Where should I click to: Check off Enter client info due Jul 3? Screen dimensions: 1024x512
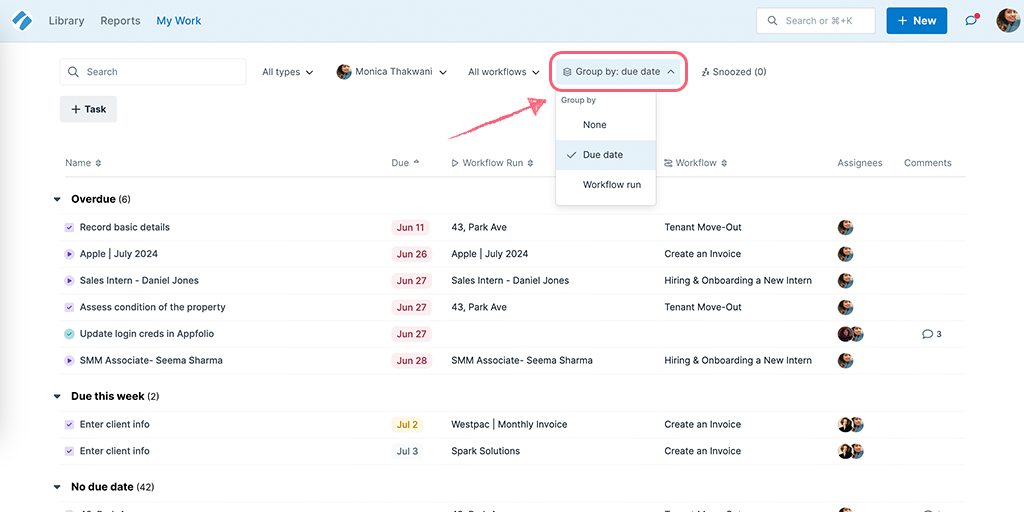(x=69, y=451)
